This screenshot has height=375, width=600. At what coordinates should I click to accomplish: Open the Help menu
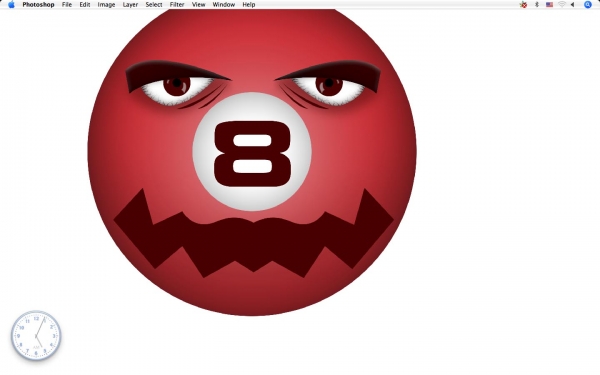pos(249,5)
